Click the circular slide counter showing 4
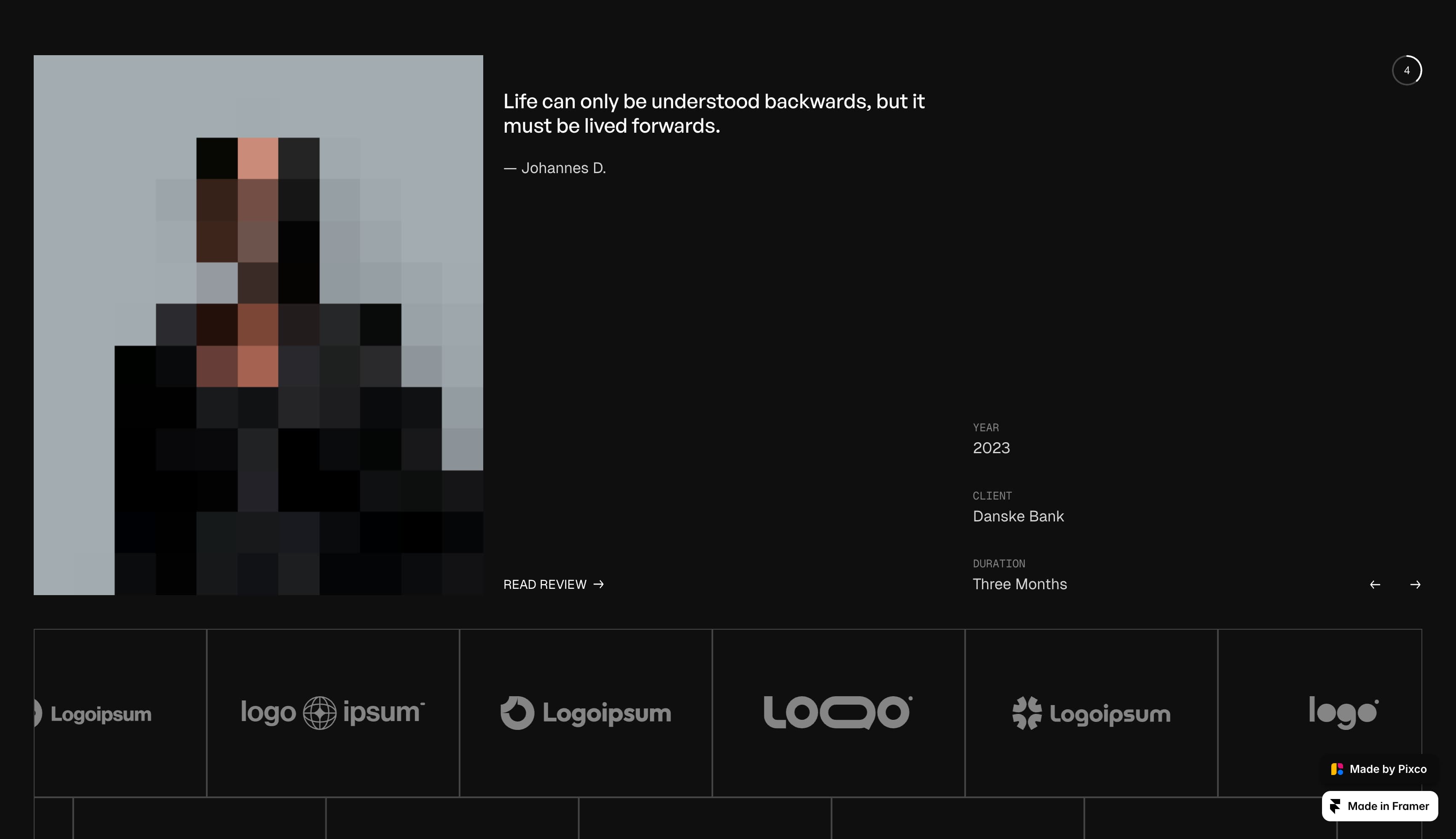Screen dimensions: 1456x839 1406,70
